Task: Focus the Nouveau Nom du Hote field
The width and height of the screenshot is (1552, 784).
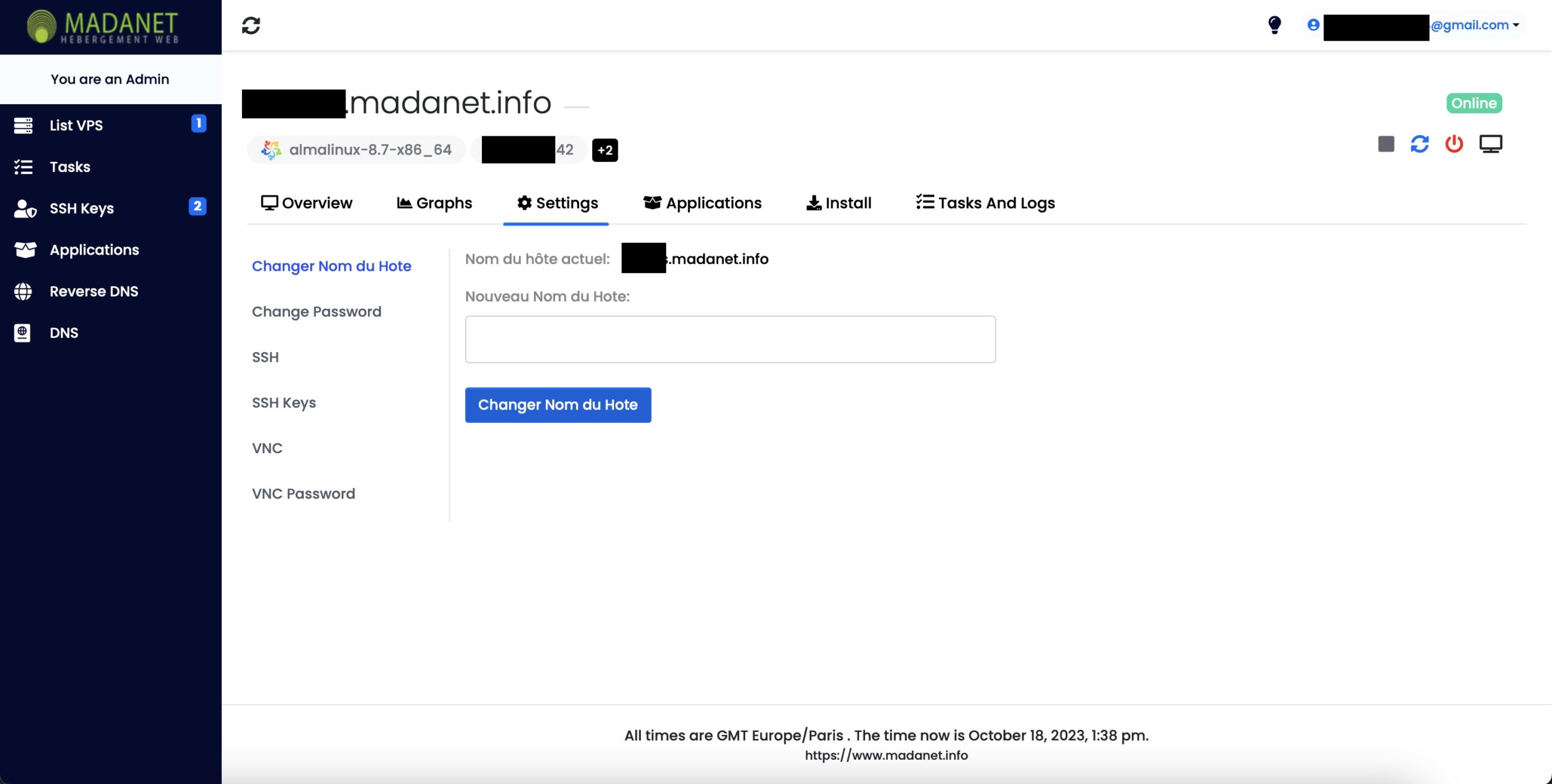Action: coord(730,339)
